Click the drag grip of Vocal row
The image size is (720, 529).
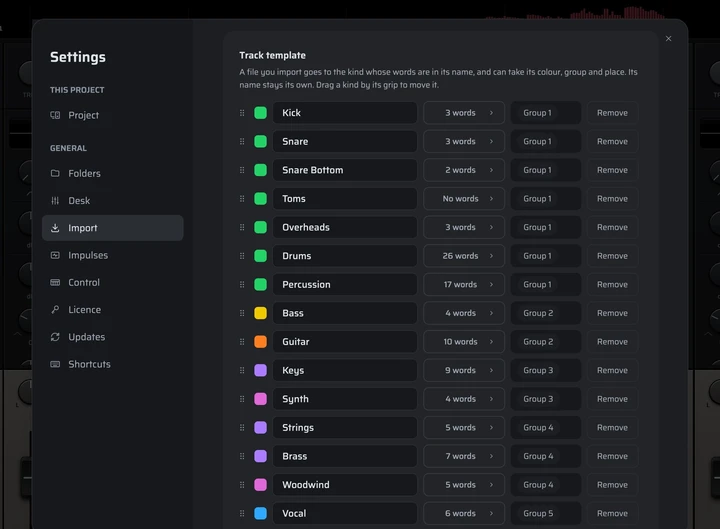pyautogui.click(x=242, y=513)
